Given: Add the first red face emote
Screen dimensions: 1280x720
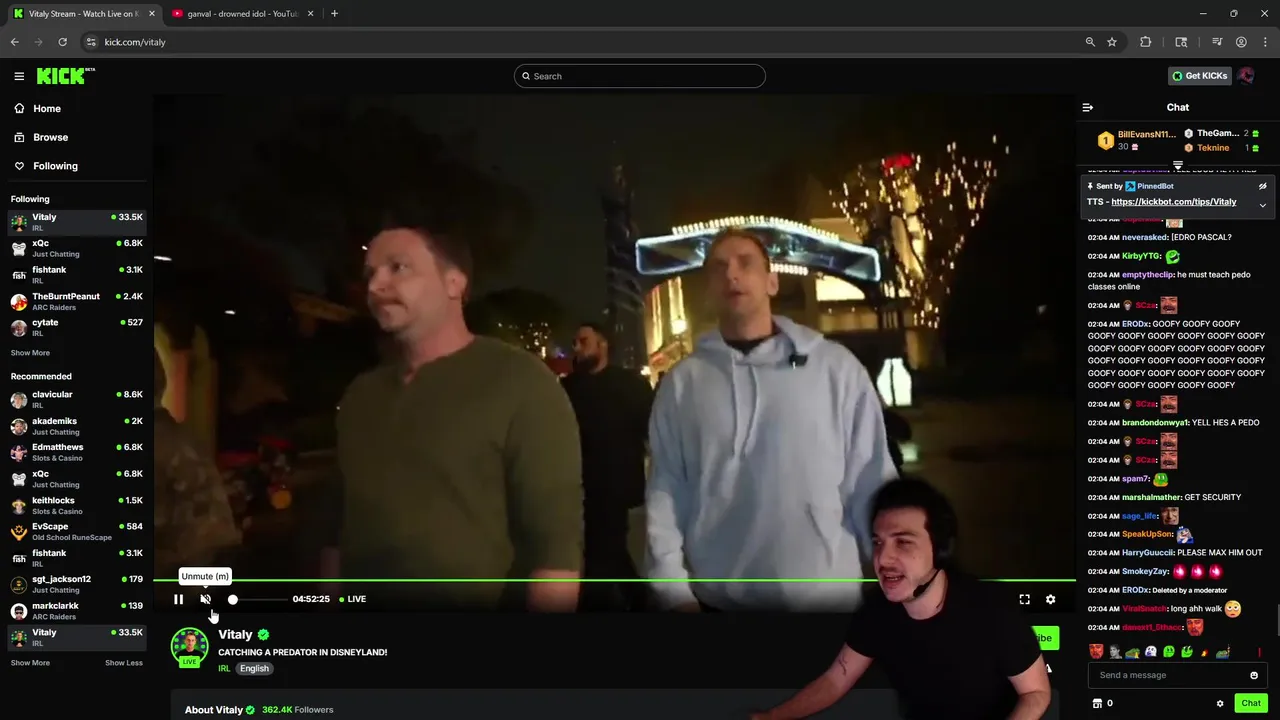Looking at the screenshot, I should pos(1096,652).
